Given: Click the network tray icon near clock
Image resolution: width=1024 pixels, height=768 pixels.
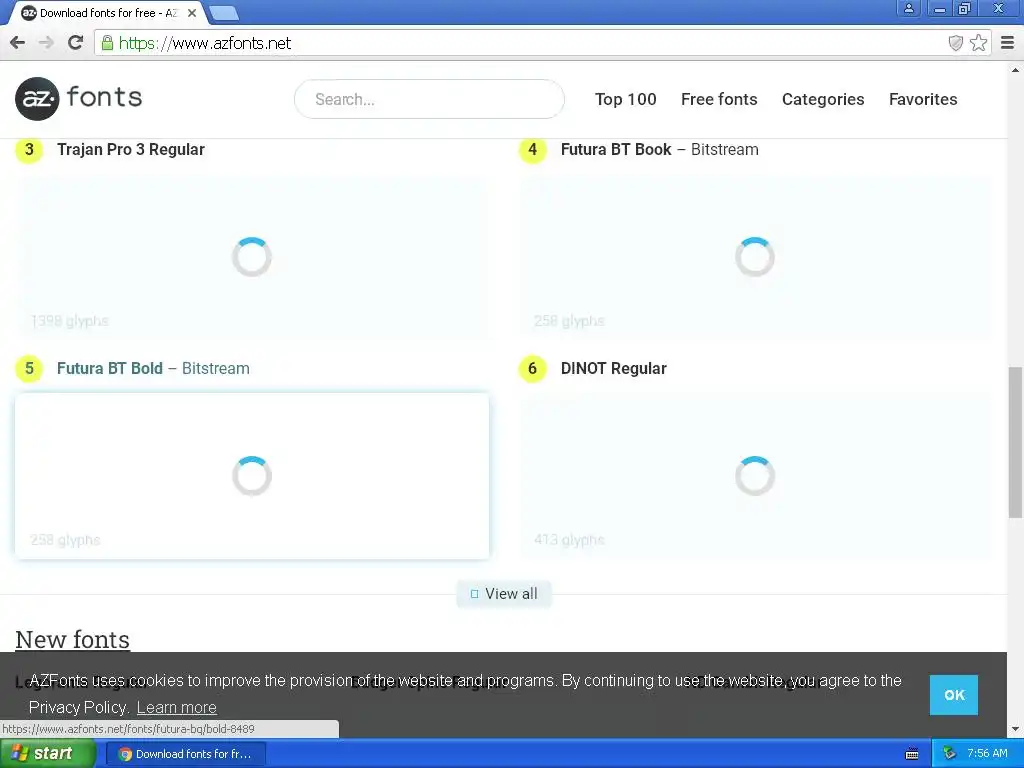Looking at the screenshot, I should click(949, 754).
